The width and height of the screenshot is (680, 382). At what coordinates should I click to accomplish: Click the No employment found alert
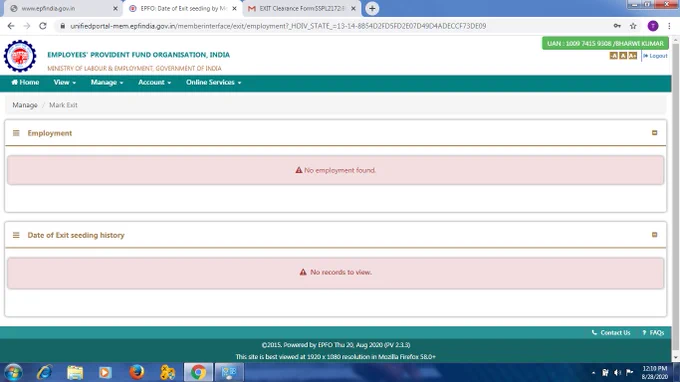[x=335, y=170]
